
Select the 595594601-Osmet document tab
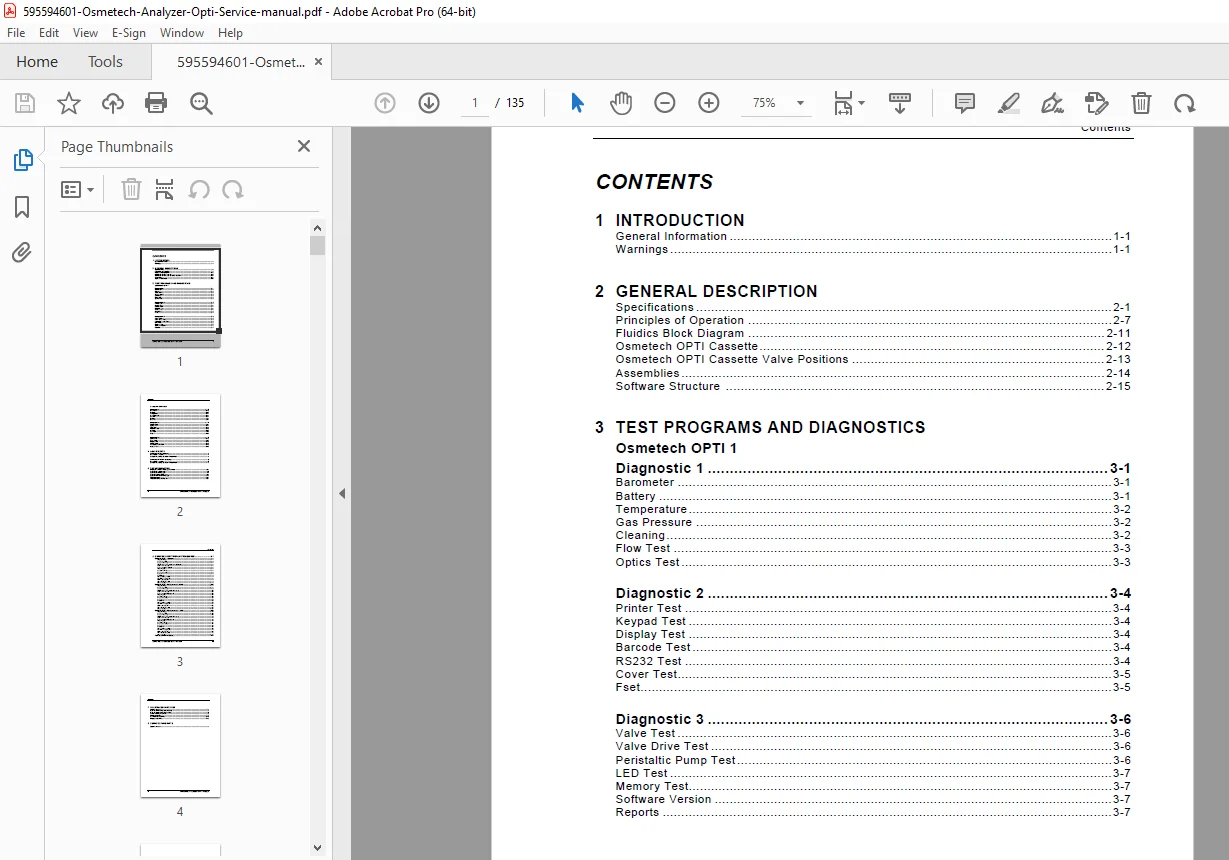point(241,62)
